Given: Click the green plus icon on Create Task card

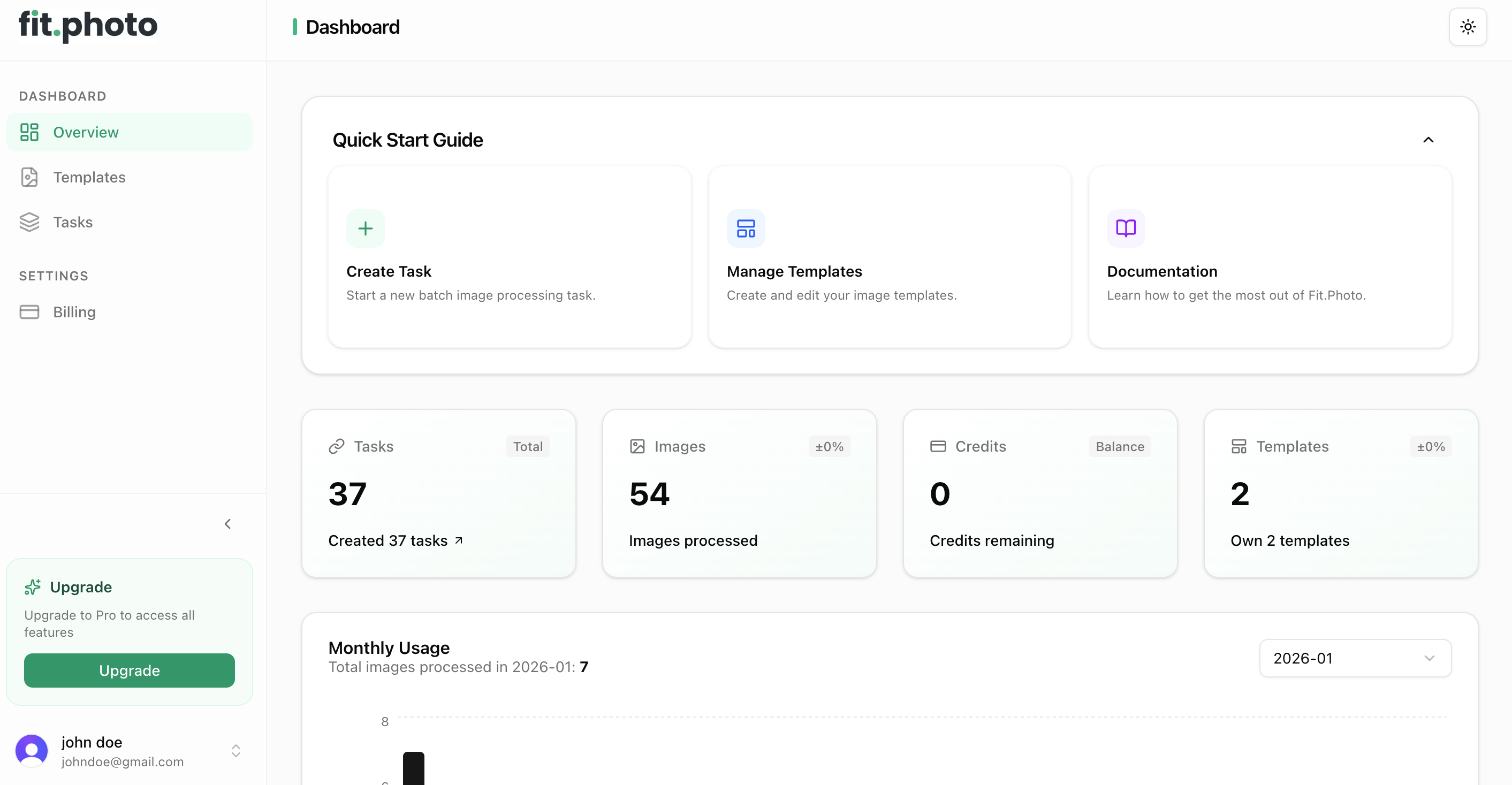Looking at the screenshot, I should click(365, 228).
